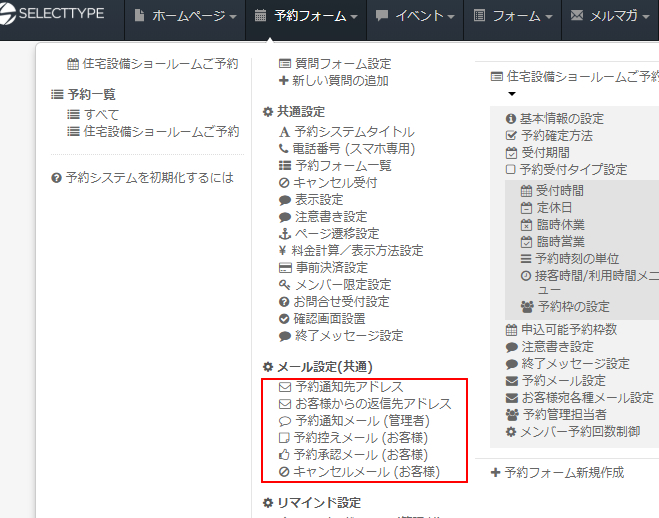
Task: Click the key icon for メンバー限定設定
Action: pyautogui.click(x=284, y=284)
